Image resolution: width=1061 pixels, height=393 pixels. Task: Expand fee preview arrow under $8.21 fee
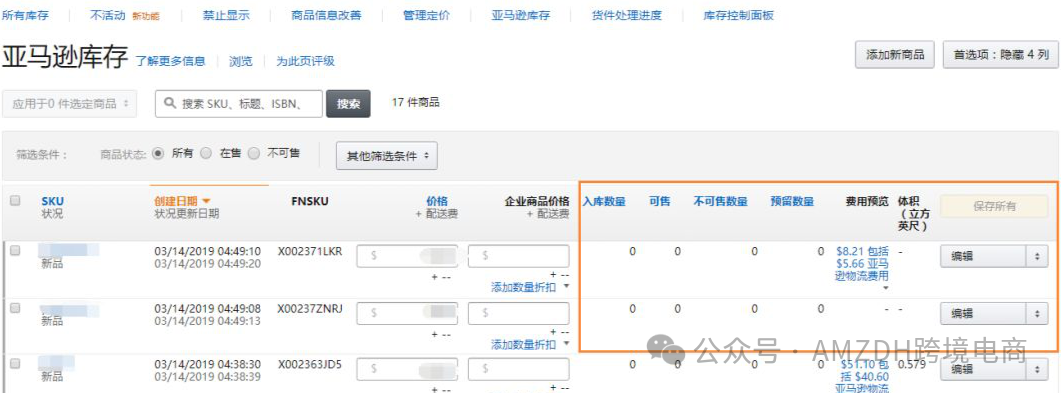pos(886,287)
